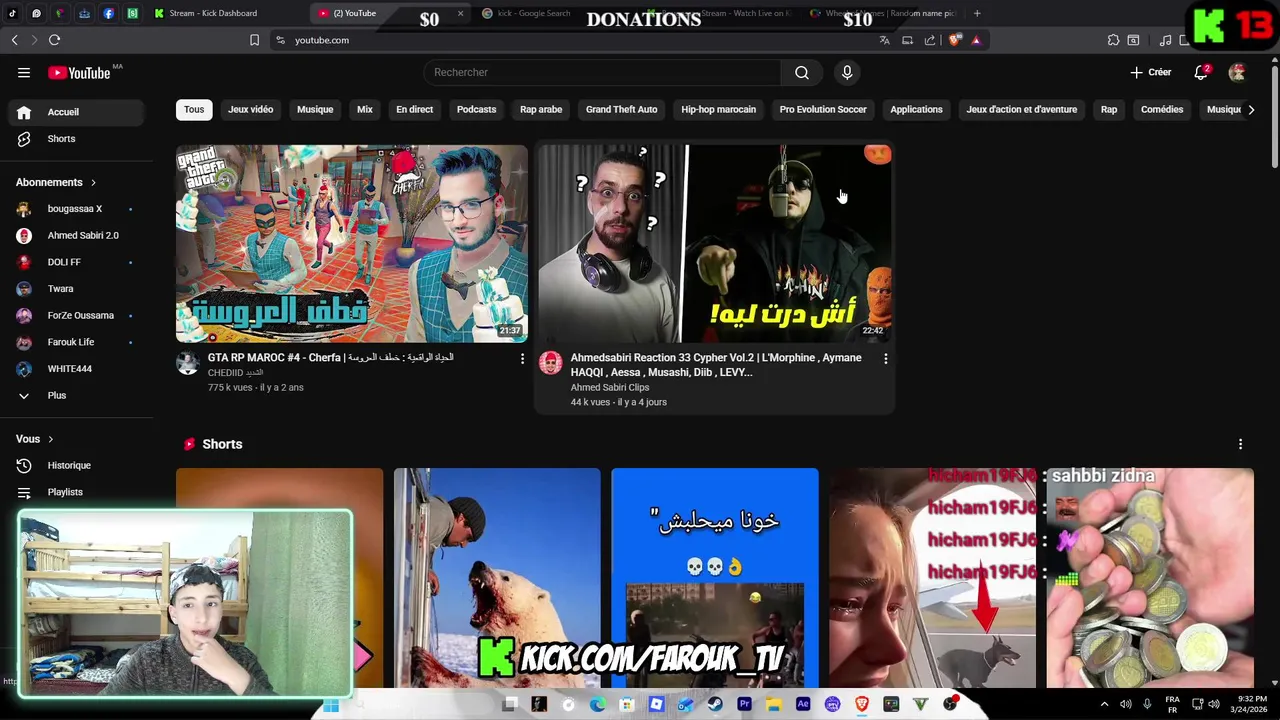The image size is (1280, 720).
Task: Open the browser extensions puzzle icon
Action: [1113, 40]
